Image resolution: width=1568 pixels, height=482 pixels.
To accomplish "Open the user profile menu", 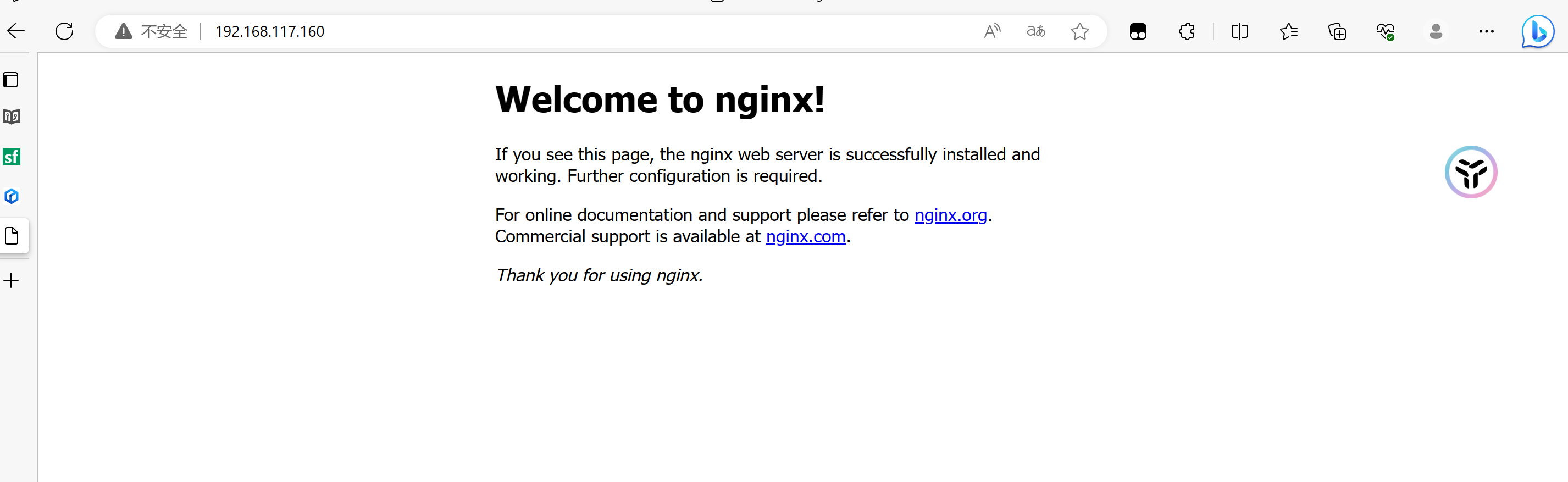I will tap(1436, 31).
